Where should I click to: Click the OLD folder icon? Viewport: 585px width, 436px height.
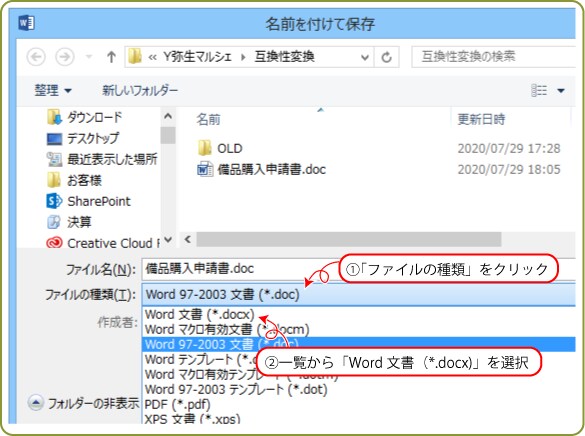pyautogui.click(x=204, y=148)
